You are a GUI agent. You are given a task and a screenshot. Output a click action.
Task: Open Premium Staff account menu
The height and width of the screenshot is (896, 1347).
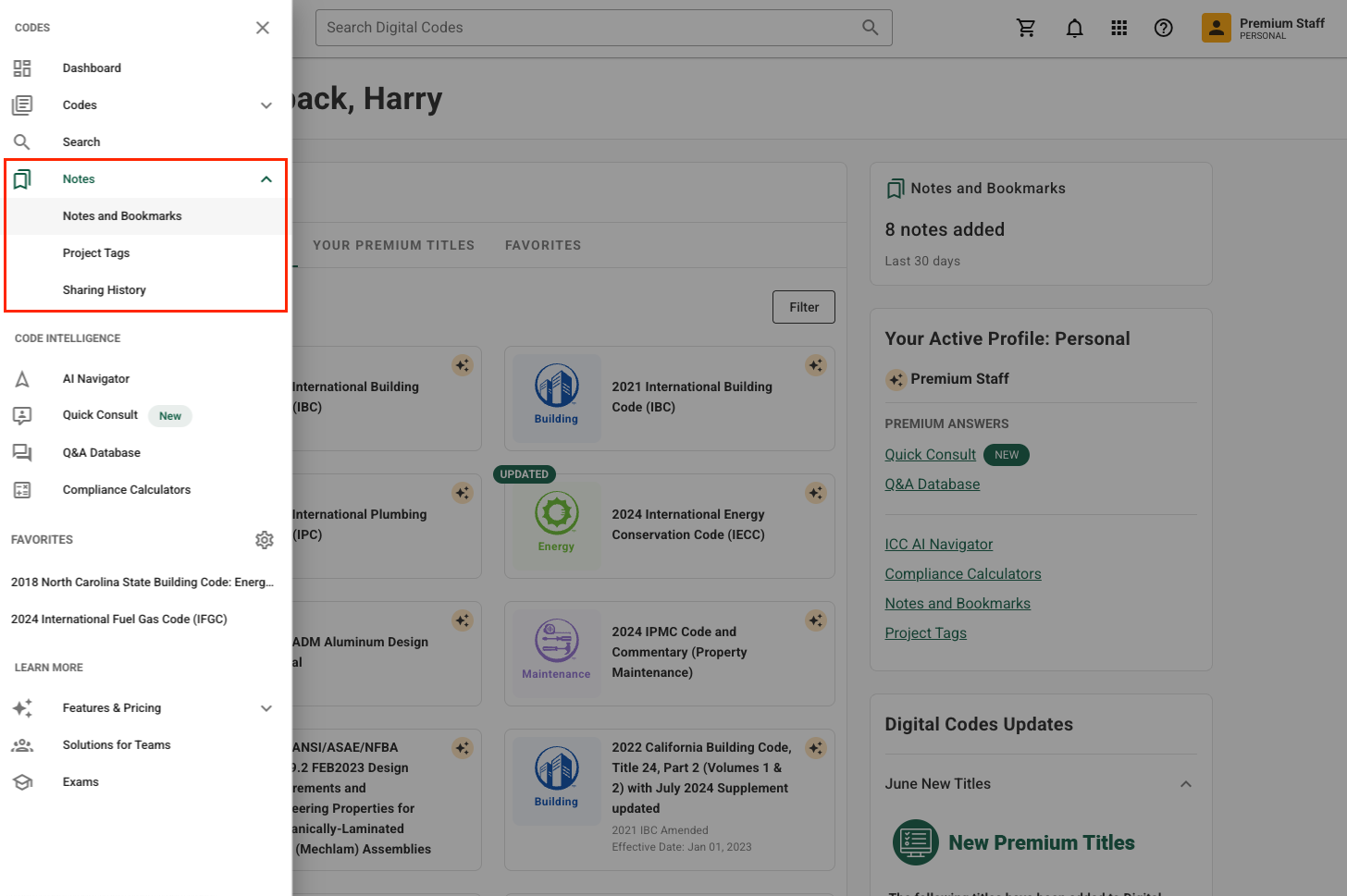[x=1264, y=28]
